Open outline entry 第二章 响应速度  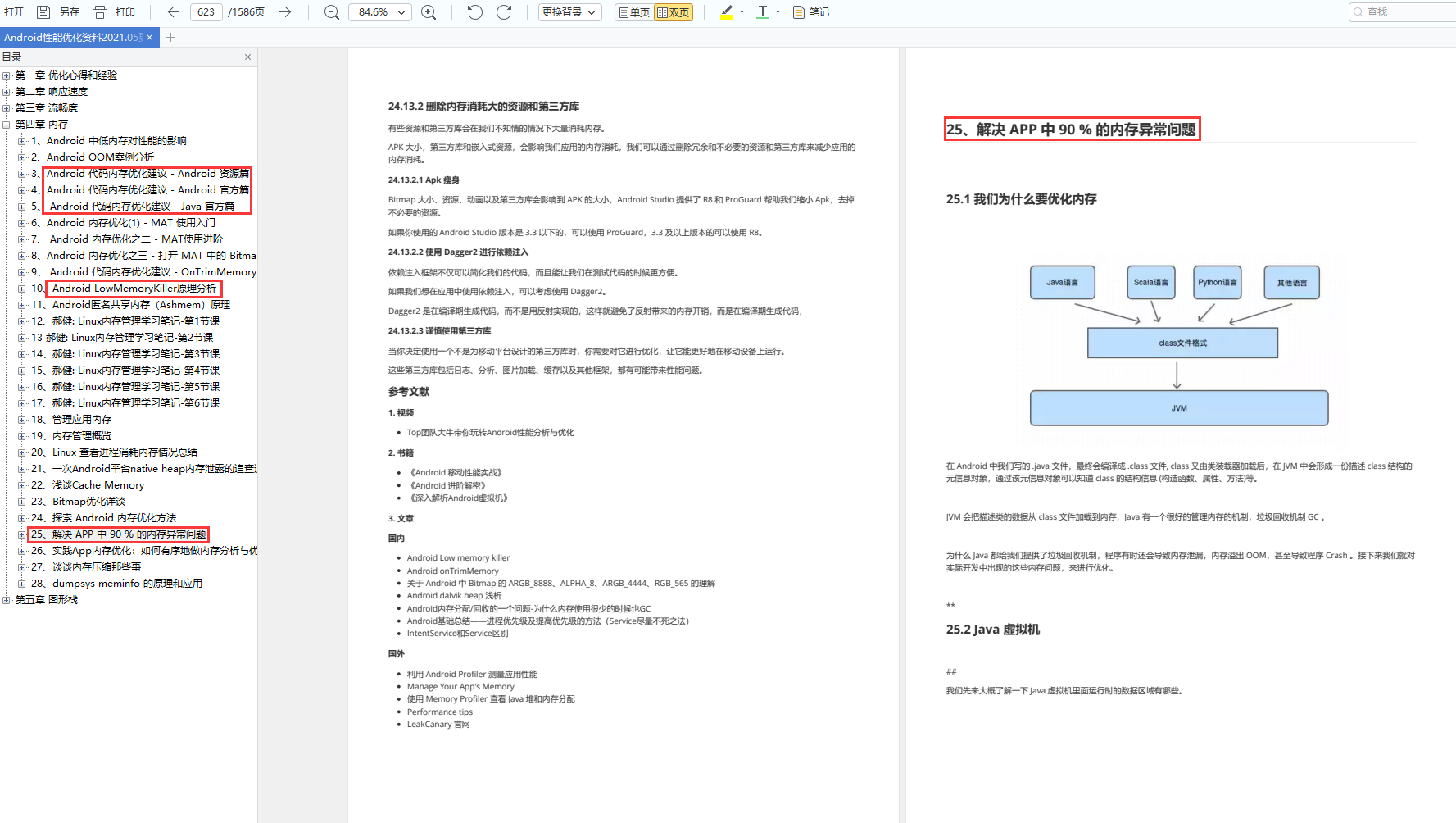tap(51, 92)
